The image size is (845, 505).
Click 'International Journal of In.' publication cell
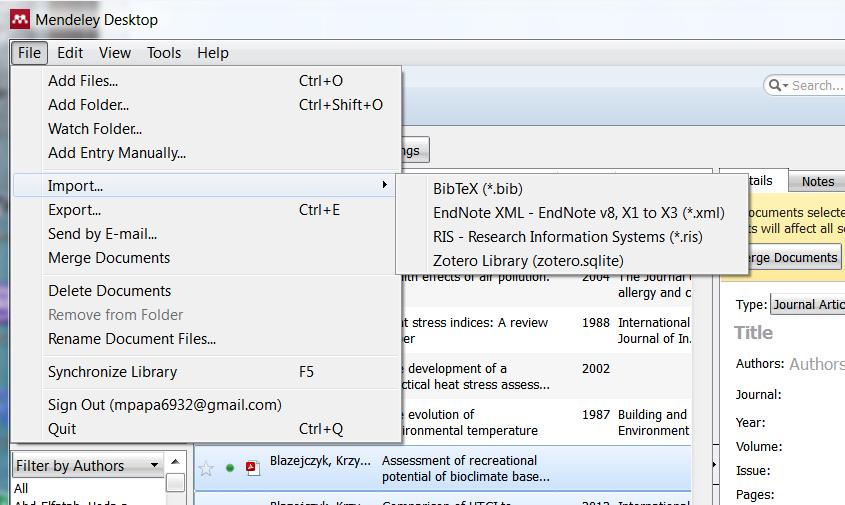pyautogui.click(x=654, y=330)
